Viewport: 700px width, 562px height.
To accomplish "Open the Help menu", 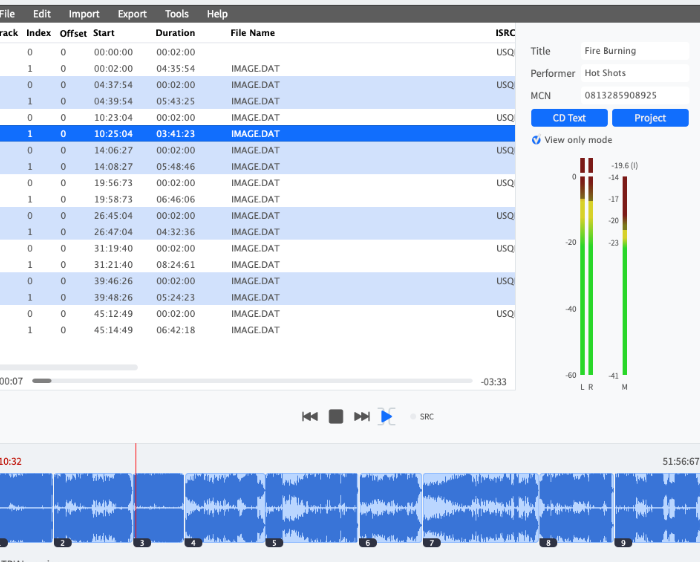I will pos(217,14).
